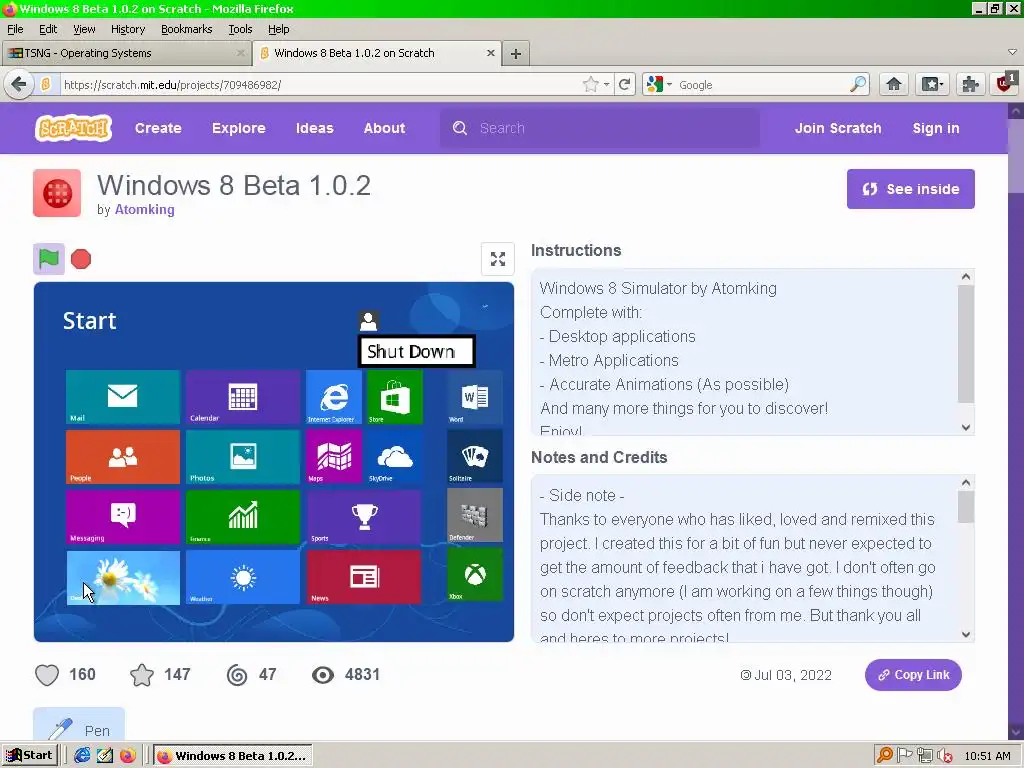The height and width of the screenshot is (768, 1024).
Task: Open the URL history dropdown arrow
Action: coord(607,84)
